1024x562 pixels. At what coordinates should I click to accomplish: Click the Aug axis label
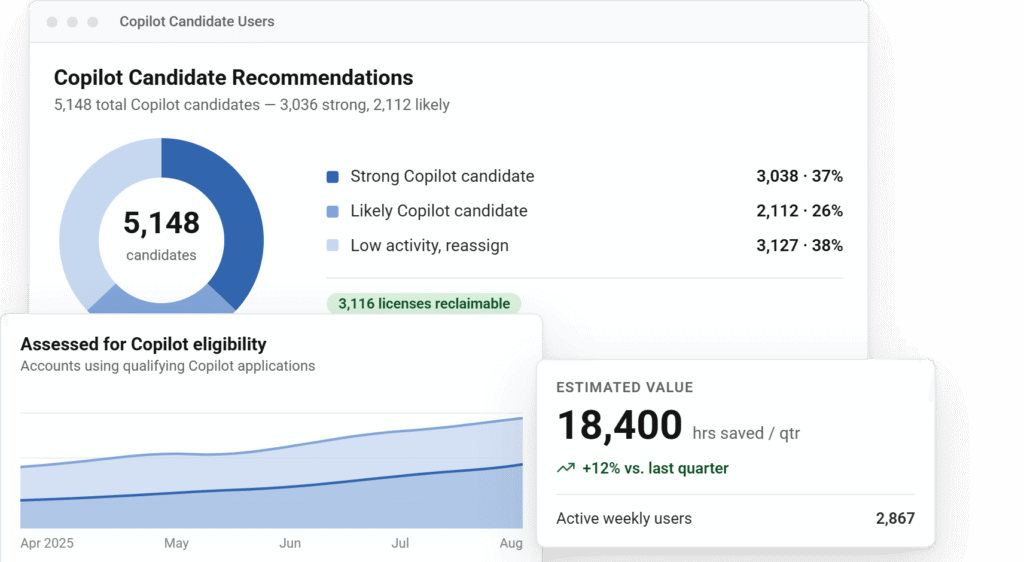(x=511, y=543)
